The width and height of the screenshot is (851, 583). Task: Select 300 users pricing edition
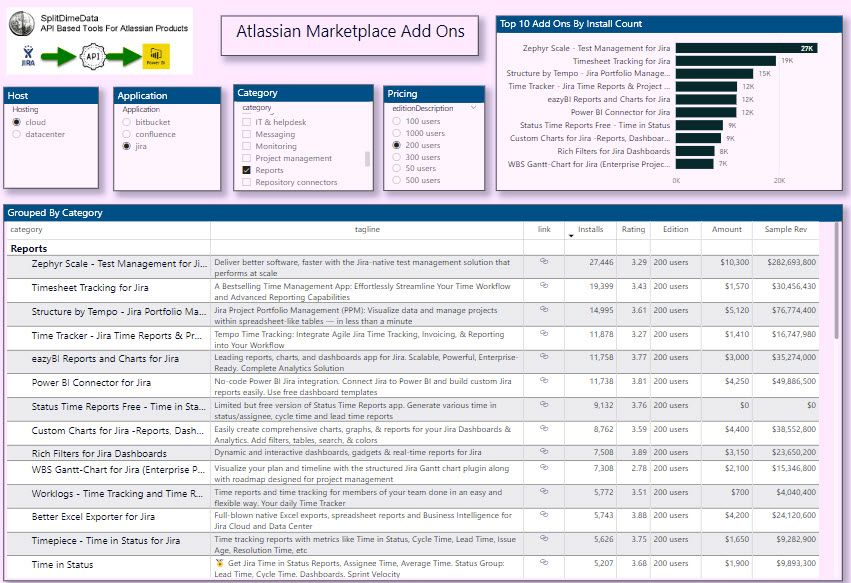pyautogui.click(x=396, y=157)
